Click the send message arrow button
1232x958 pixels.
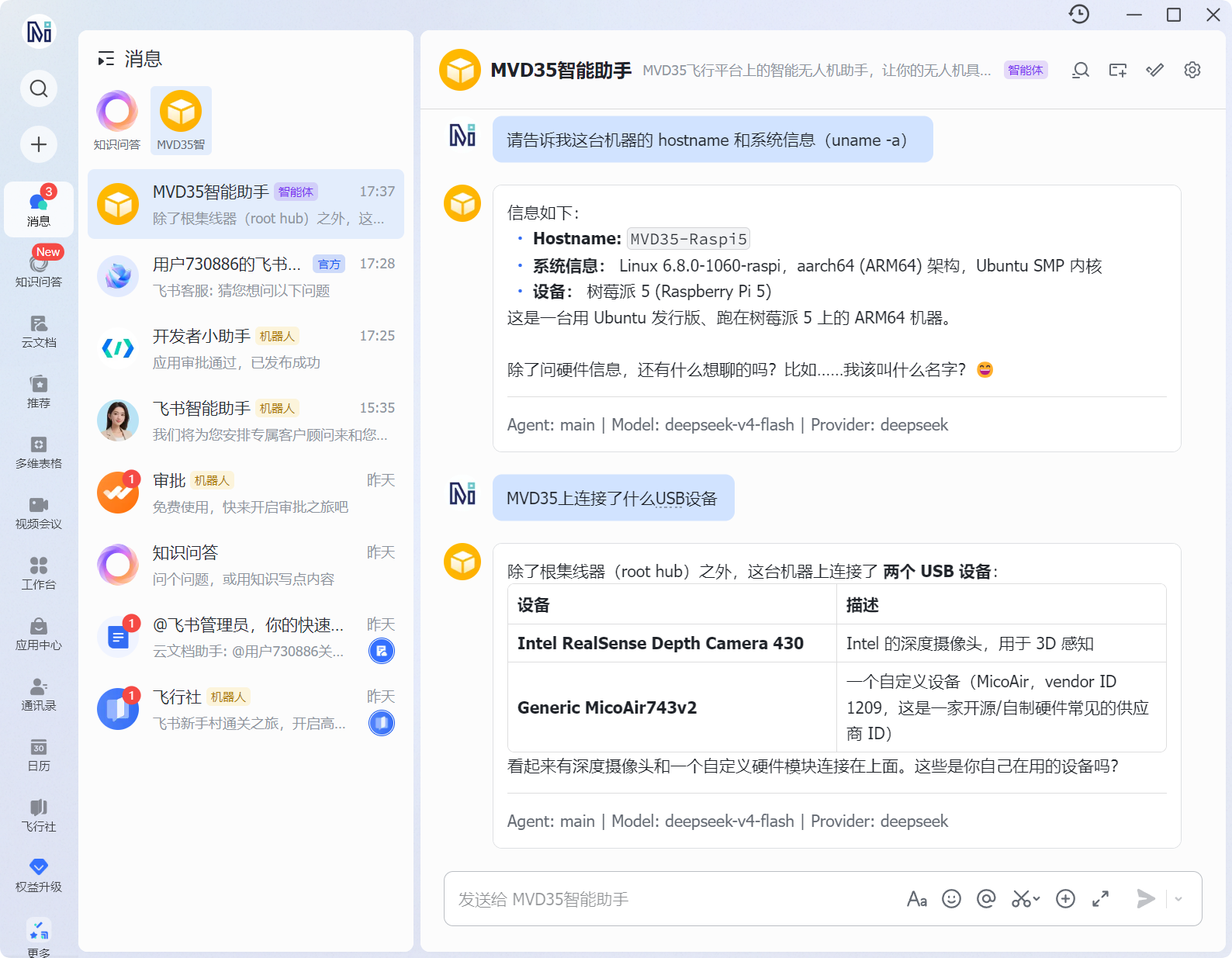(1146, 899)
